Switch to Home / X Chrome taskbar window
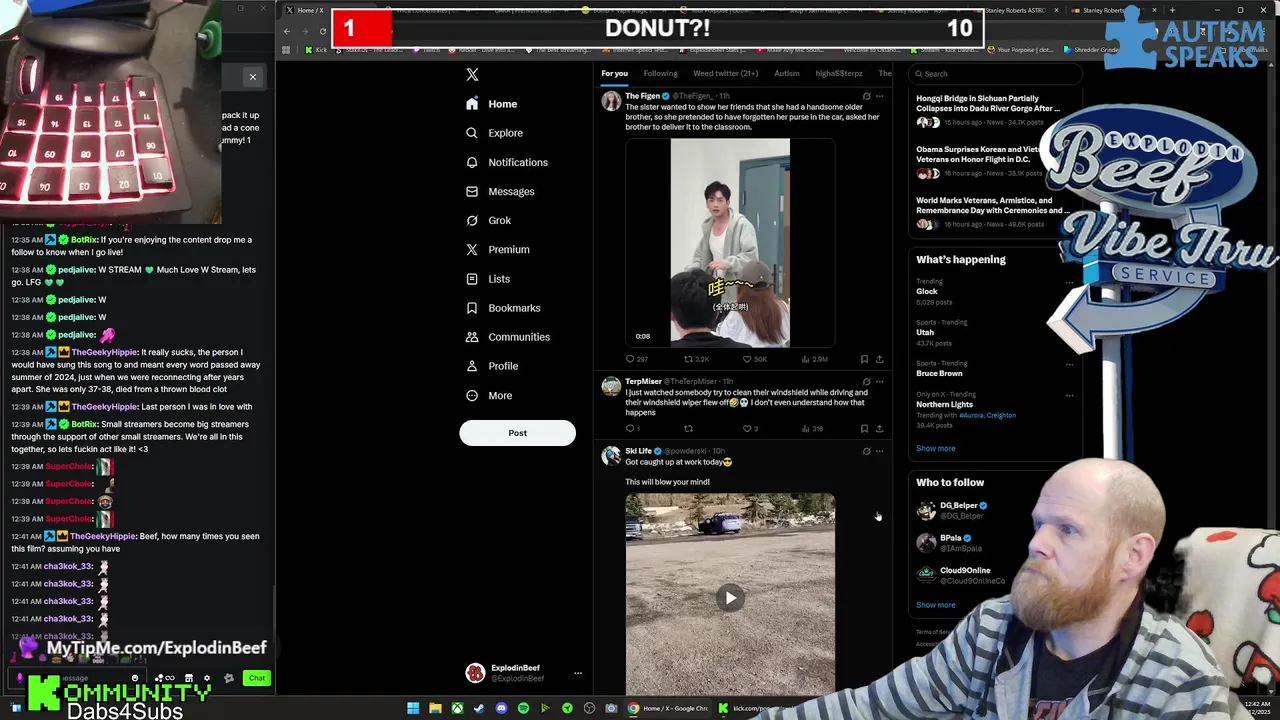This screenshot has height=720, width=1280. [x=668, y=708]
